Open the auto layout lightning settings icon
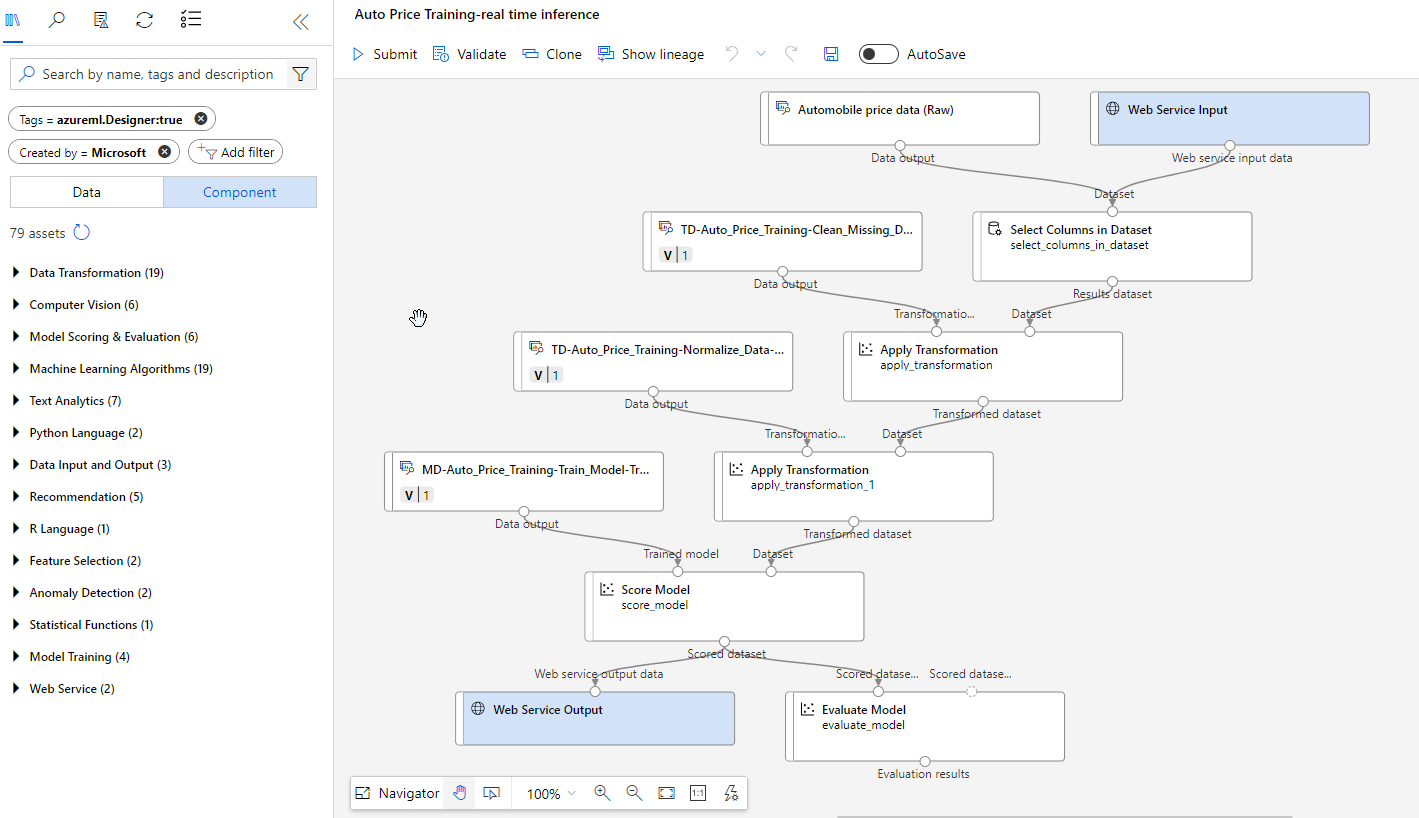The width and height of the screenshot is (1419, 818). click(x=731, y=793)
